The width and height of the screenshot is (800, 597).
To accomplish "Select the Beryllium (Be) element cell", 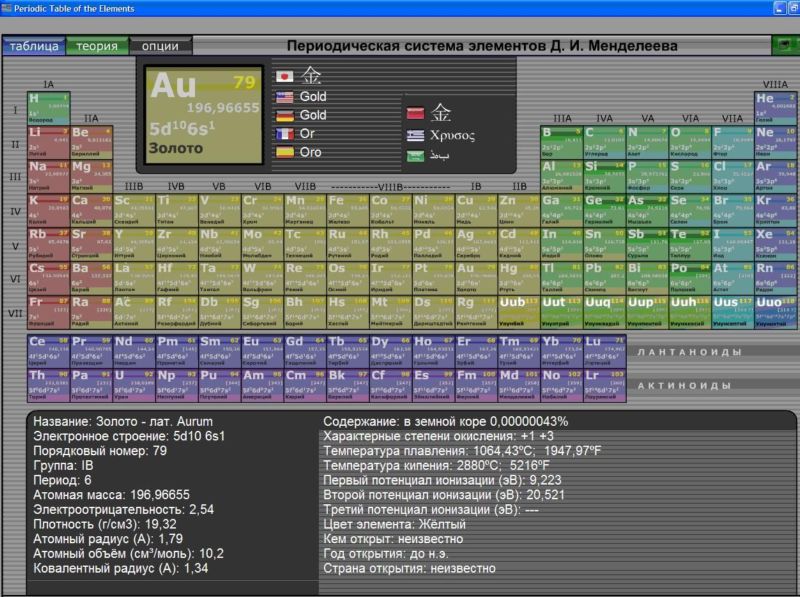I will point(92,142).
